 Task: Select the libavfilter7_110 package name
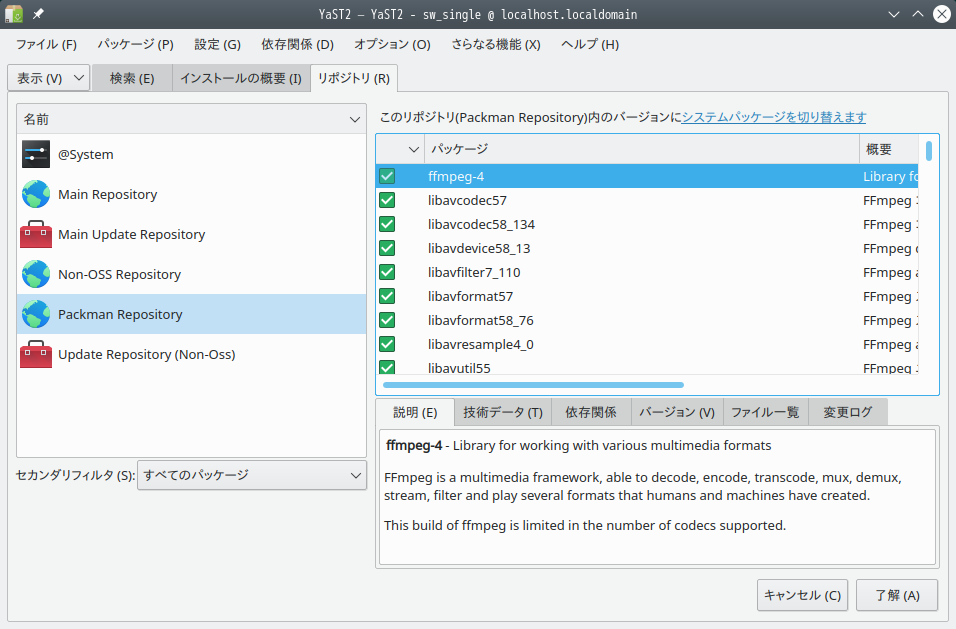(x=474, y=272)
